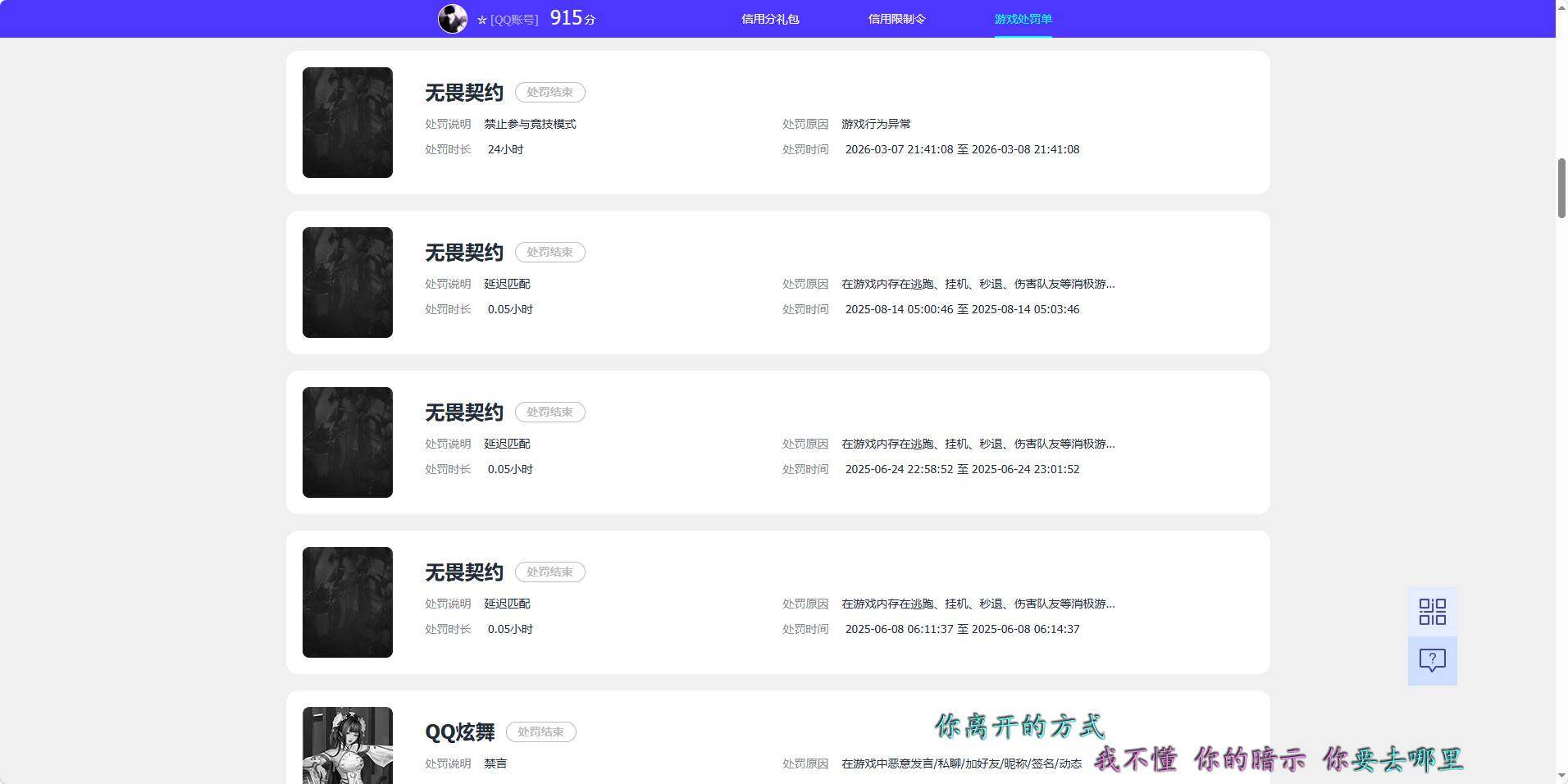1568x784 pixels.
Task: Switch to the 信用限制令 tab
Action: tap(896, 19)
